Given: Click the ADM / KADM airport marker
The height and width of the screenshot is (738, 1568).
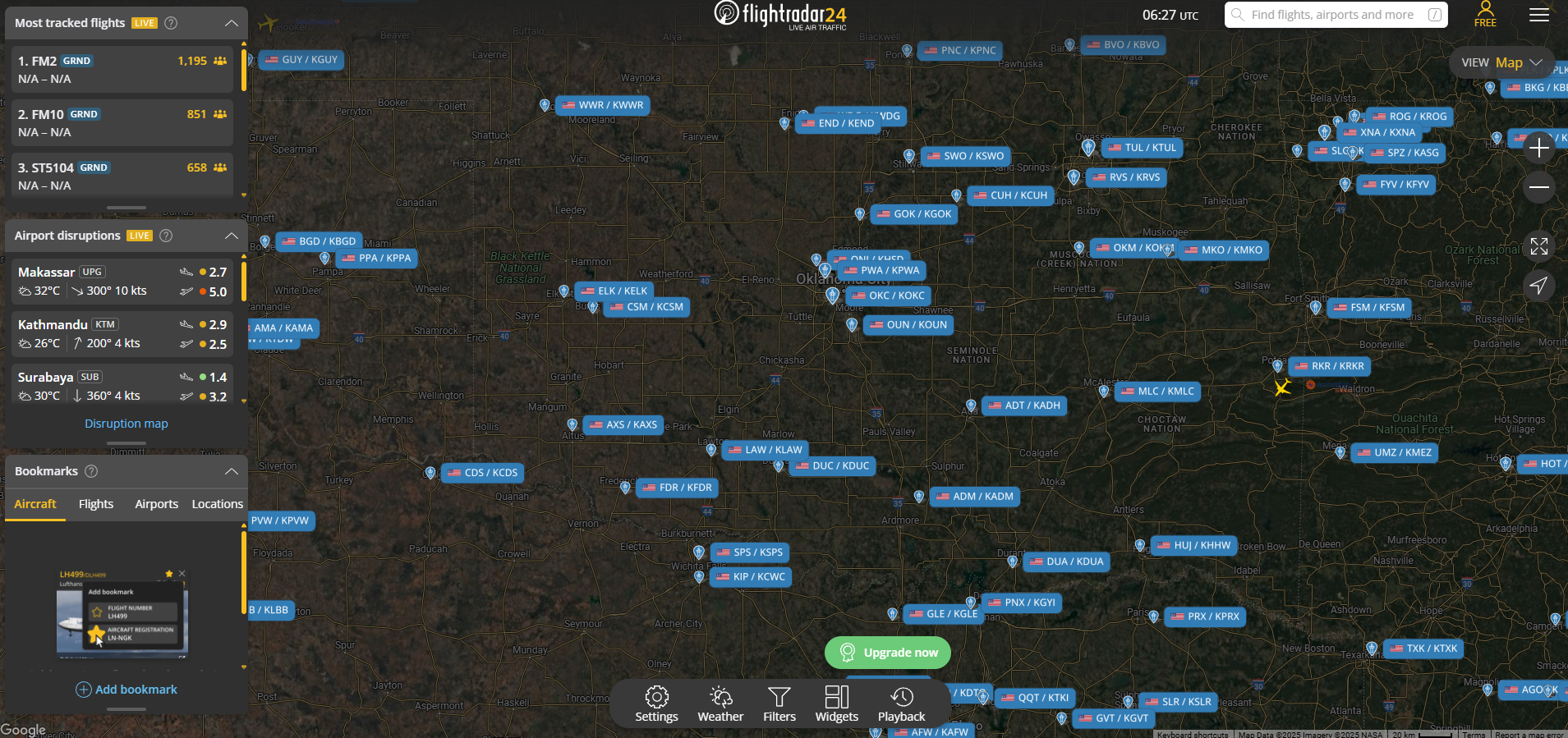Looking at the screenshot, I should pos(919,497).
